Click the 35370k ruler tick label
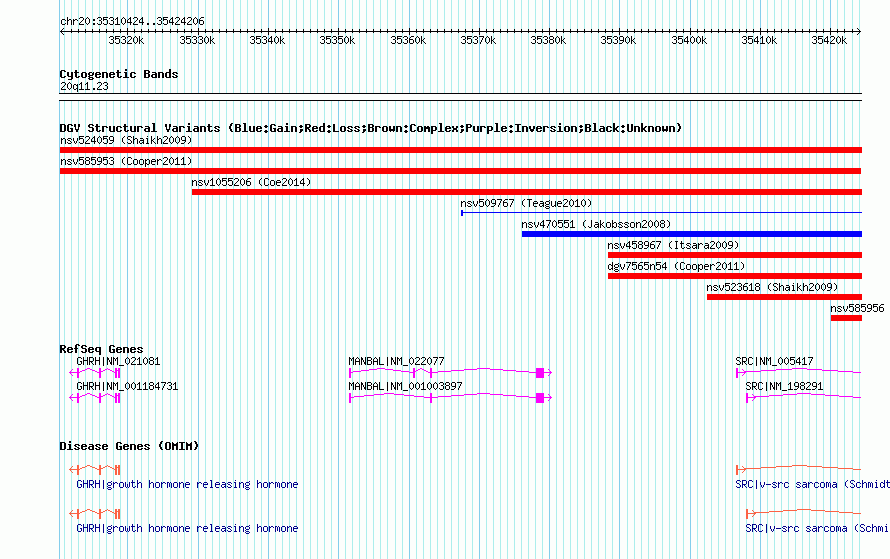 point(478,40)
